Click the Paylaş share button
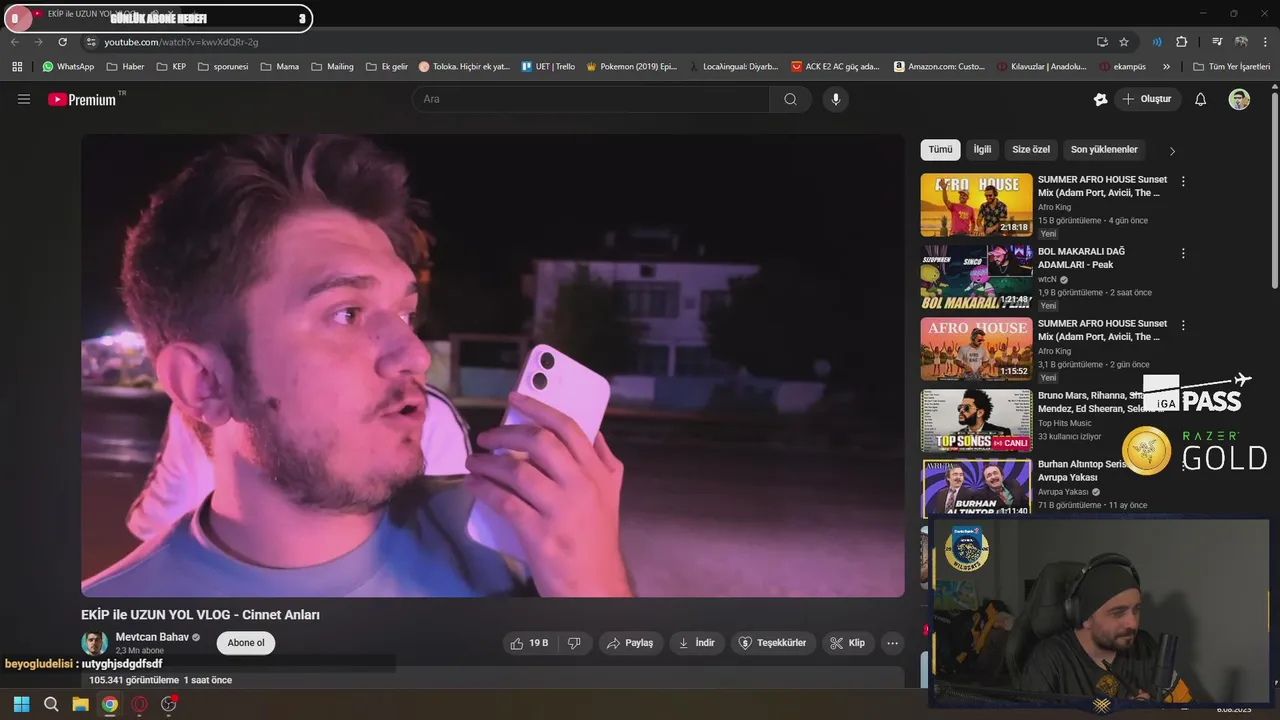 [631, 643]
